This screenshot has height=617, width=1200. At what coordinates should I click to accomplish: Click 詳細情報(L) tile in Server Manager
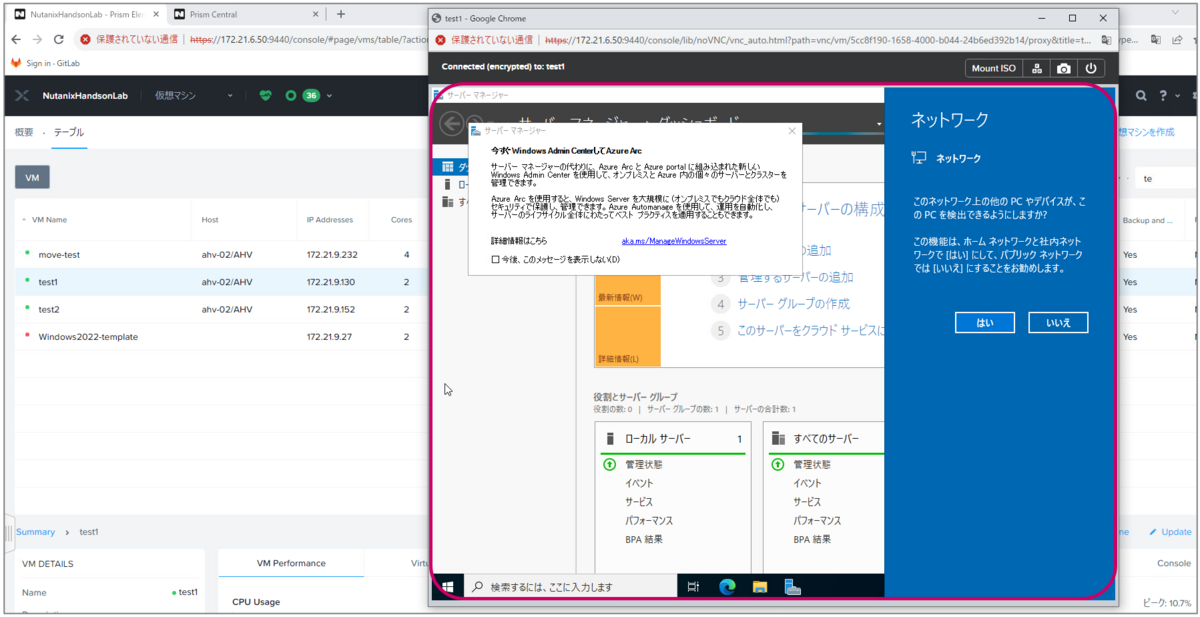pyautogui.click(x=628, y=337)
